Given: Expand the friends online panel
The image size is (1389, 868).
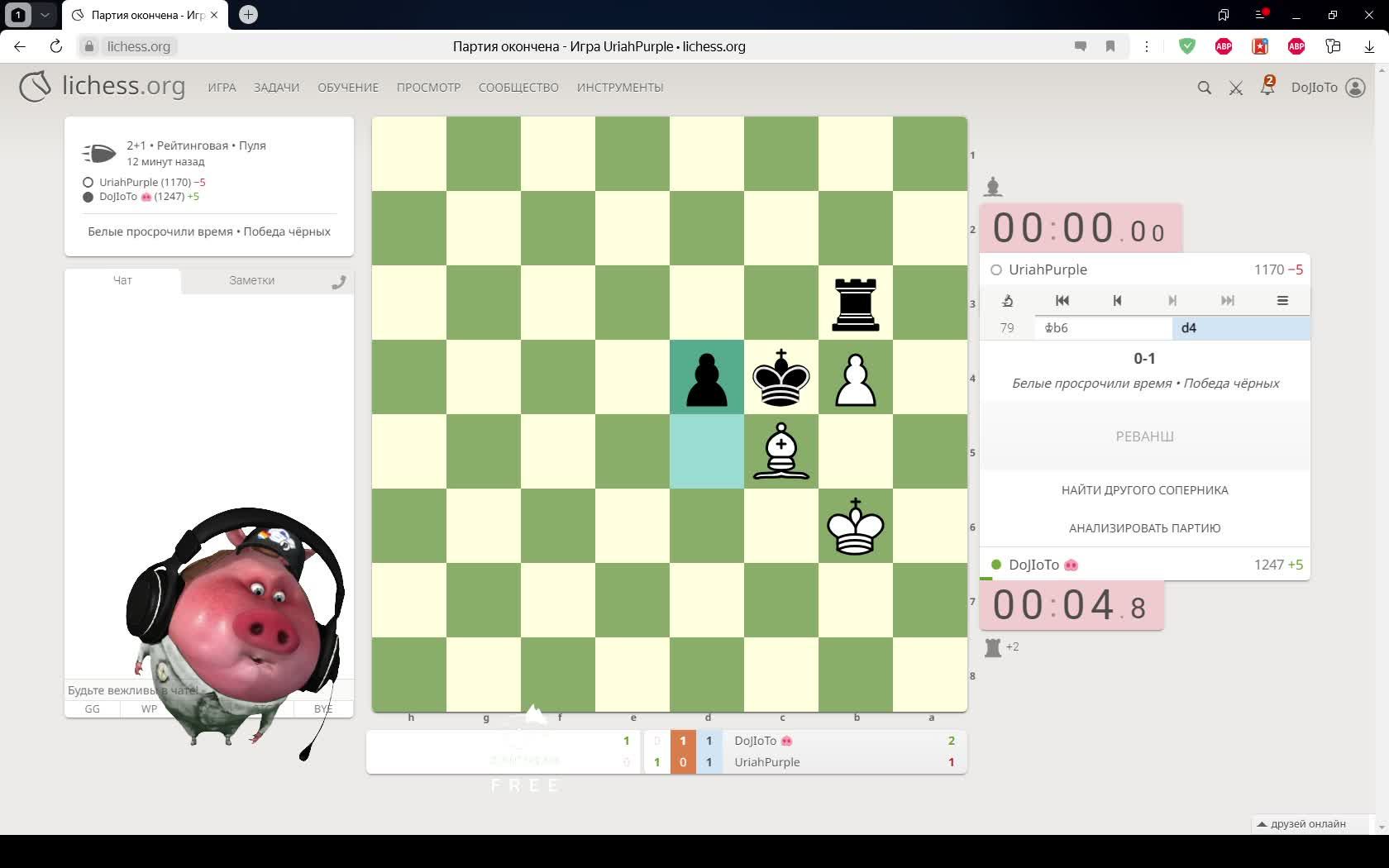Looking at the screenshot, I should click(1301, 824).
